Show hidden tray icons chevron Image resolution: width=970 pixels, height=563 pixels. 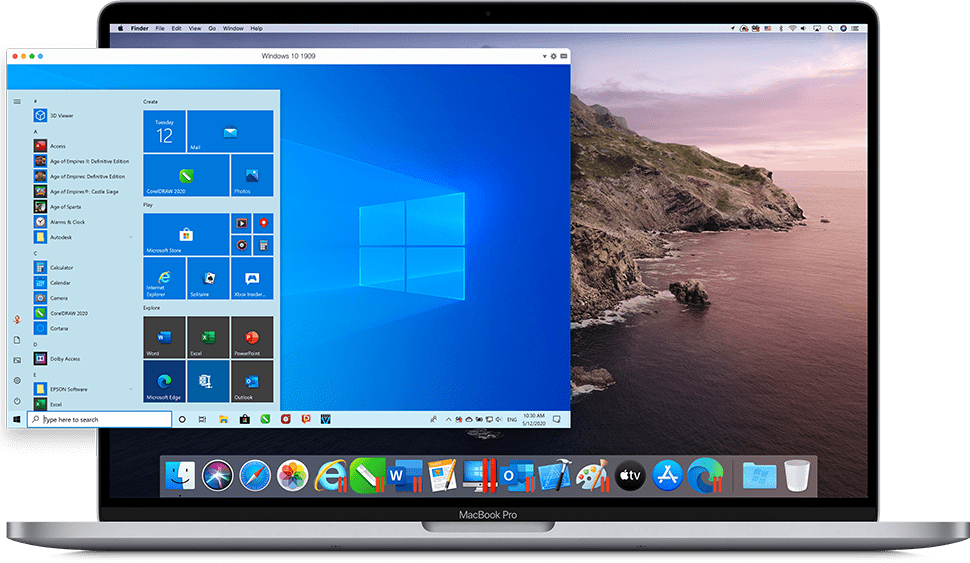click(x=449, y=419)
